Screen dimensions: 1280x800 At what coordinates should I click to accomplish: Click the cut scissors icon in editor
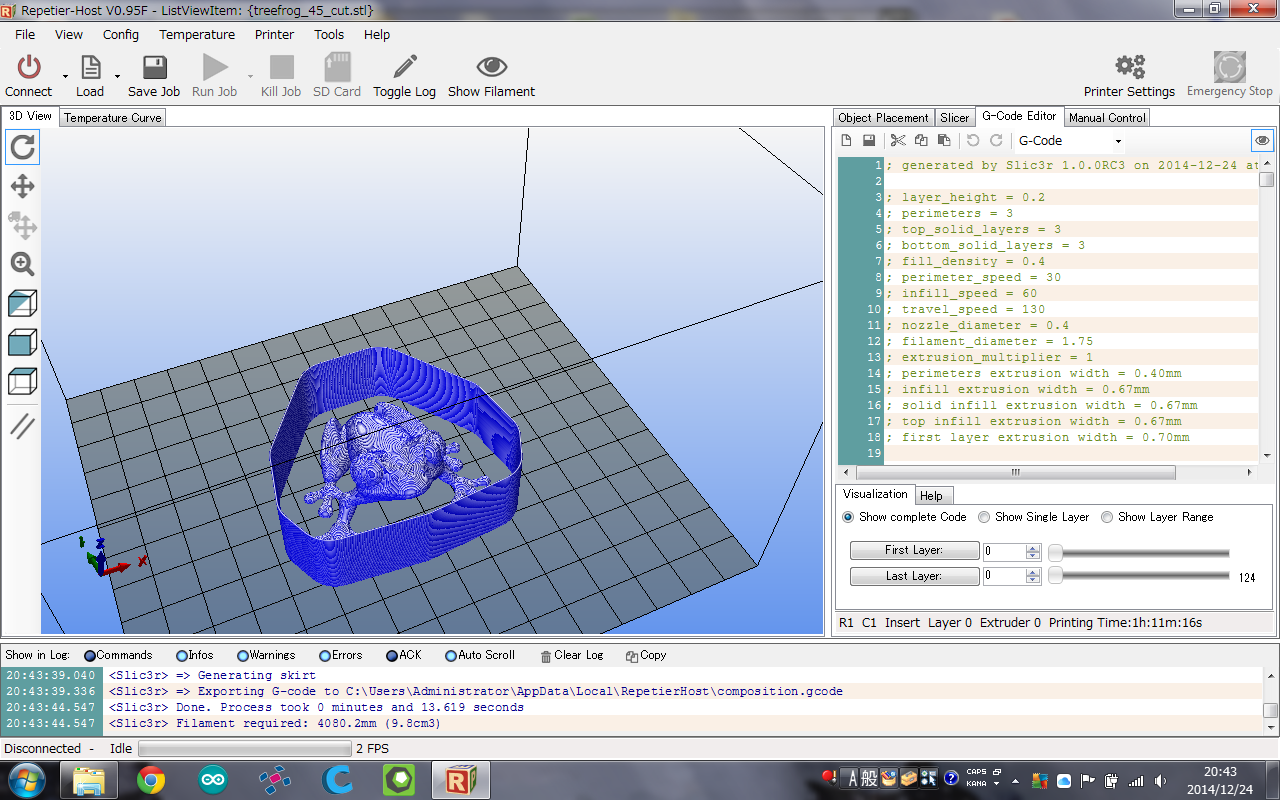(x=898, y=141)
